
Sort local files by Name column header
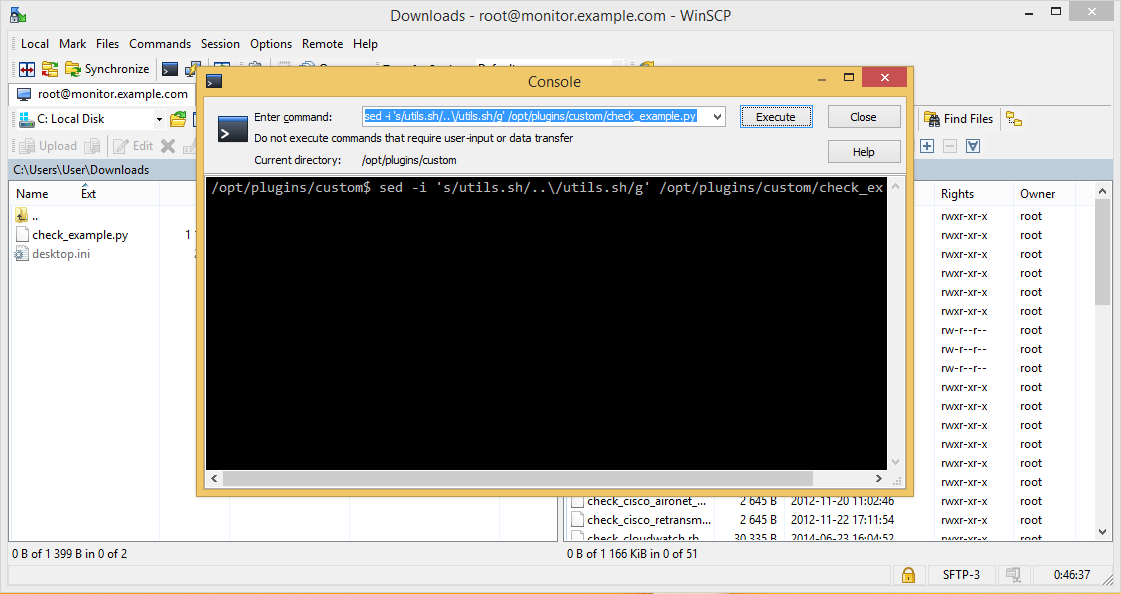(32, 194)
